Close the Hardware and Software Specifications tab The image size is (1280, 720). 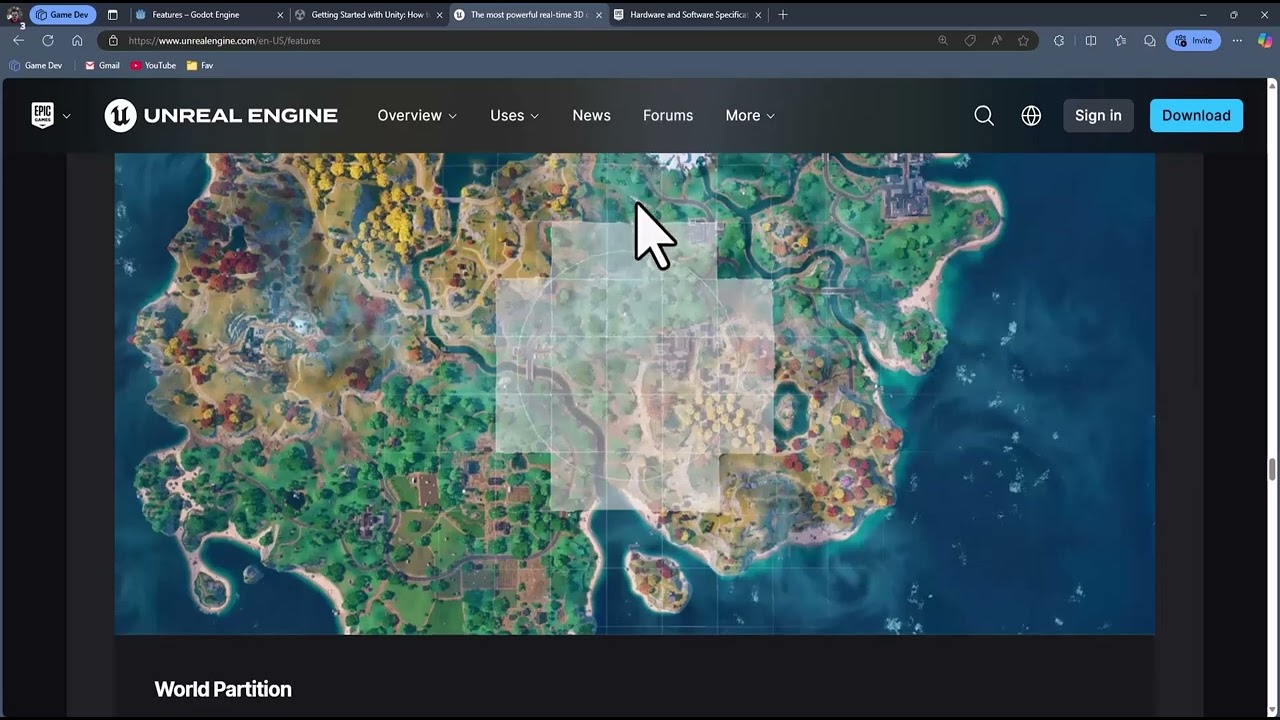758,15
